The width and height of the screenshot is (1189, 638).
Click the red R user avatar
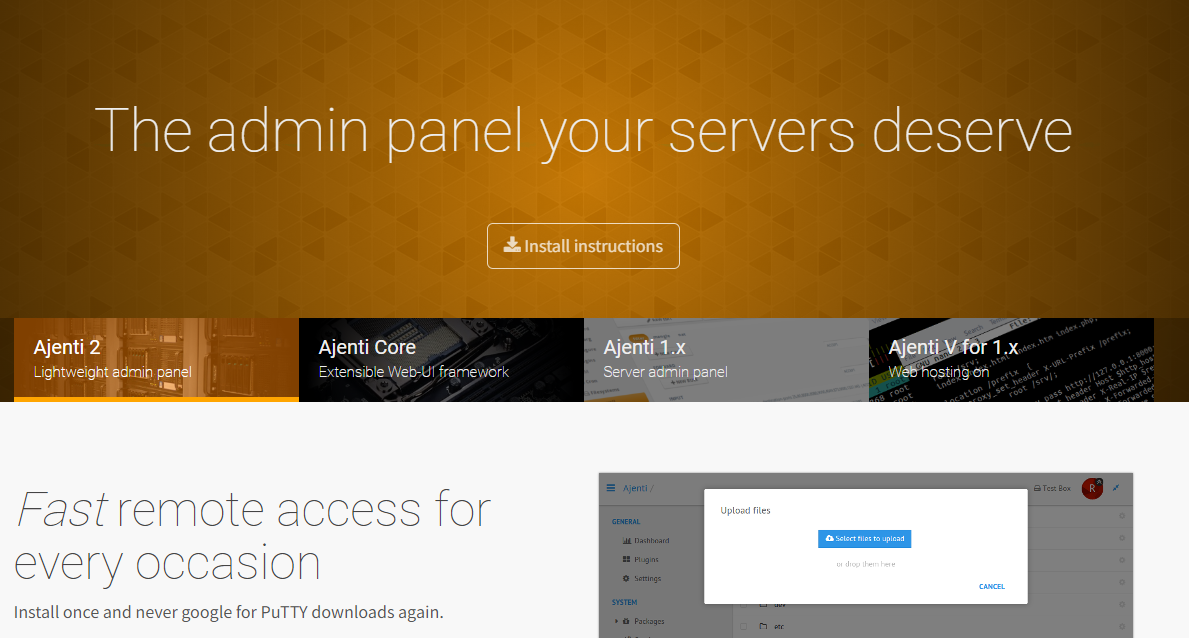point(1092,489)
